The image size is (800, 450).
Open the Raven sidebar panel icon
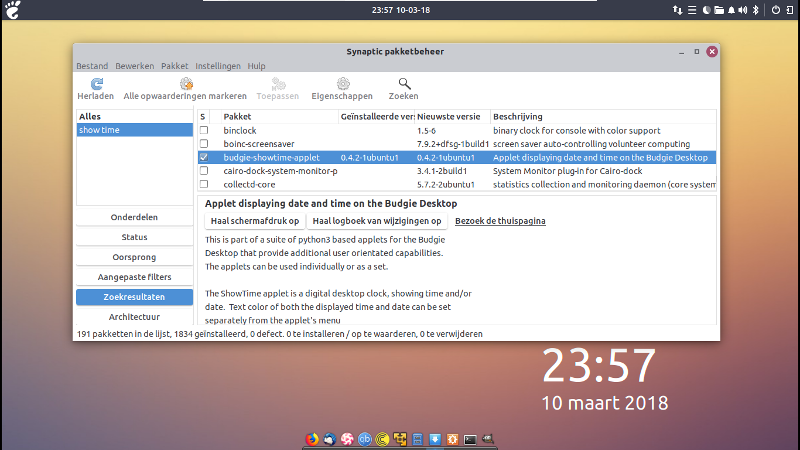789,10
